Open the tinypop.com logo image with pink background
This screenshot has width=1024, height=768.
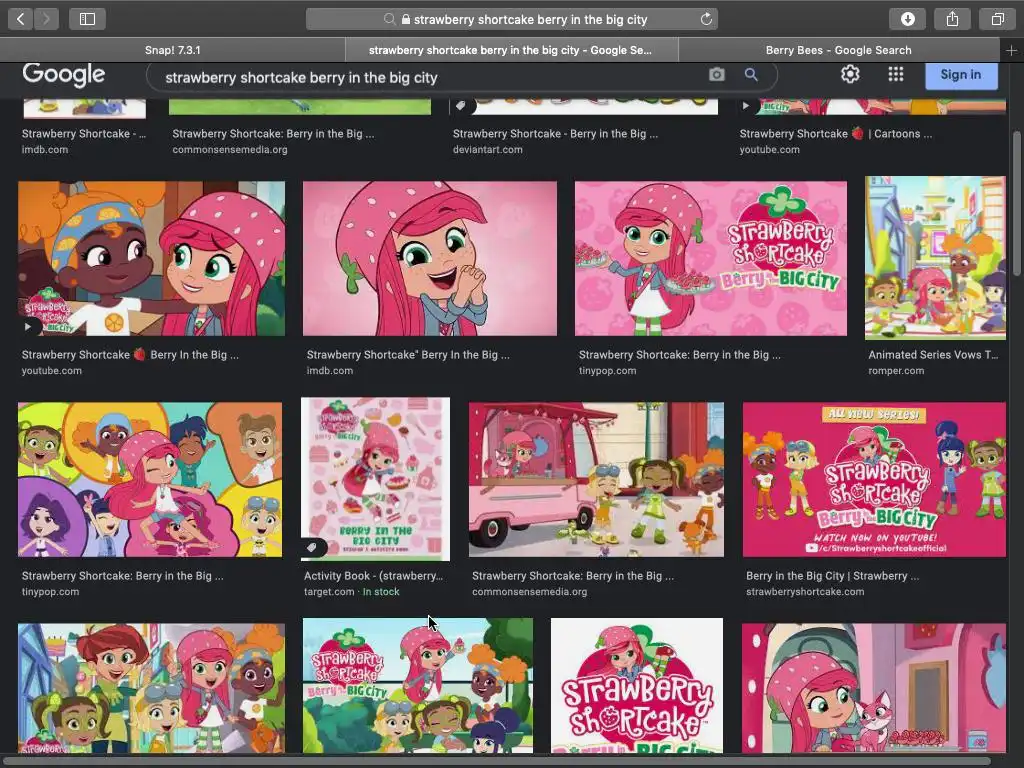coord(711,259)
